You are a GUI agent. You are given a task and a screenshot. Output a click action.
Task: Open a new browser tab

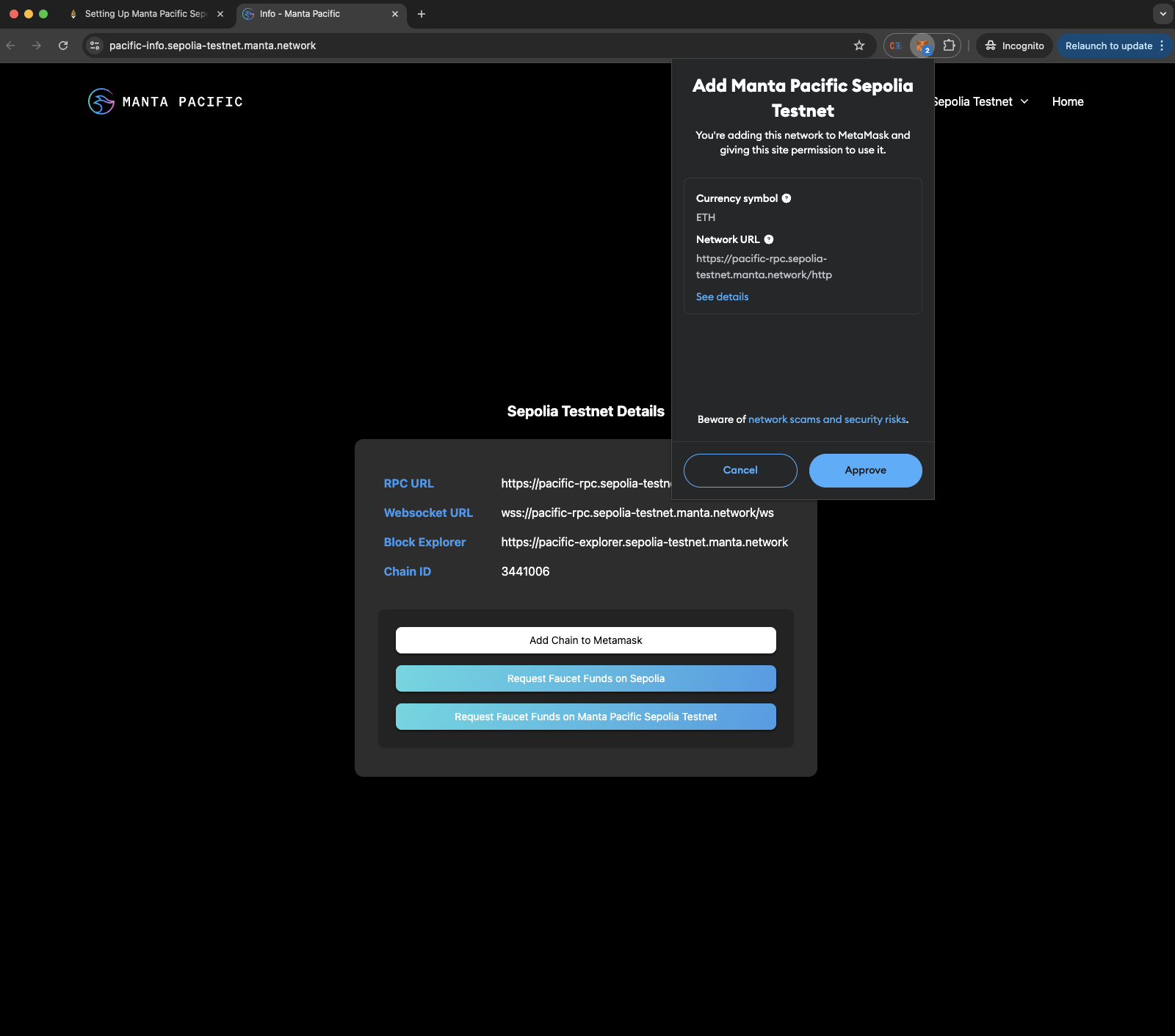[422, 14]
